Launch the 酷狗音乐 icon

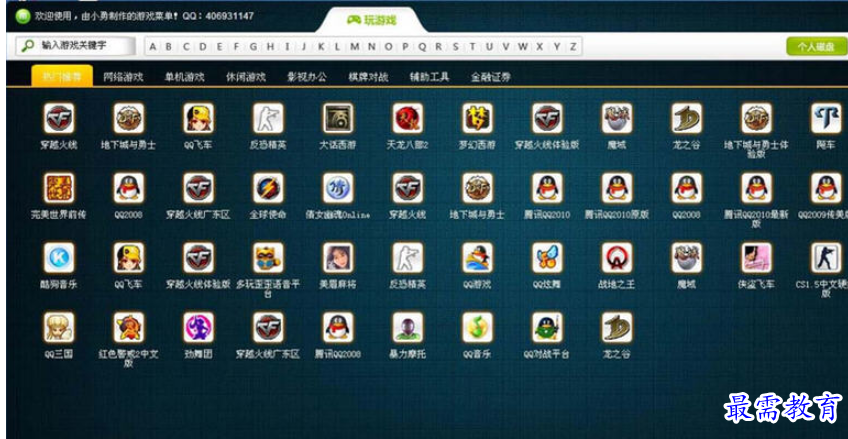[x=59, y=257]
